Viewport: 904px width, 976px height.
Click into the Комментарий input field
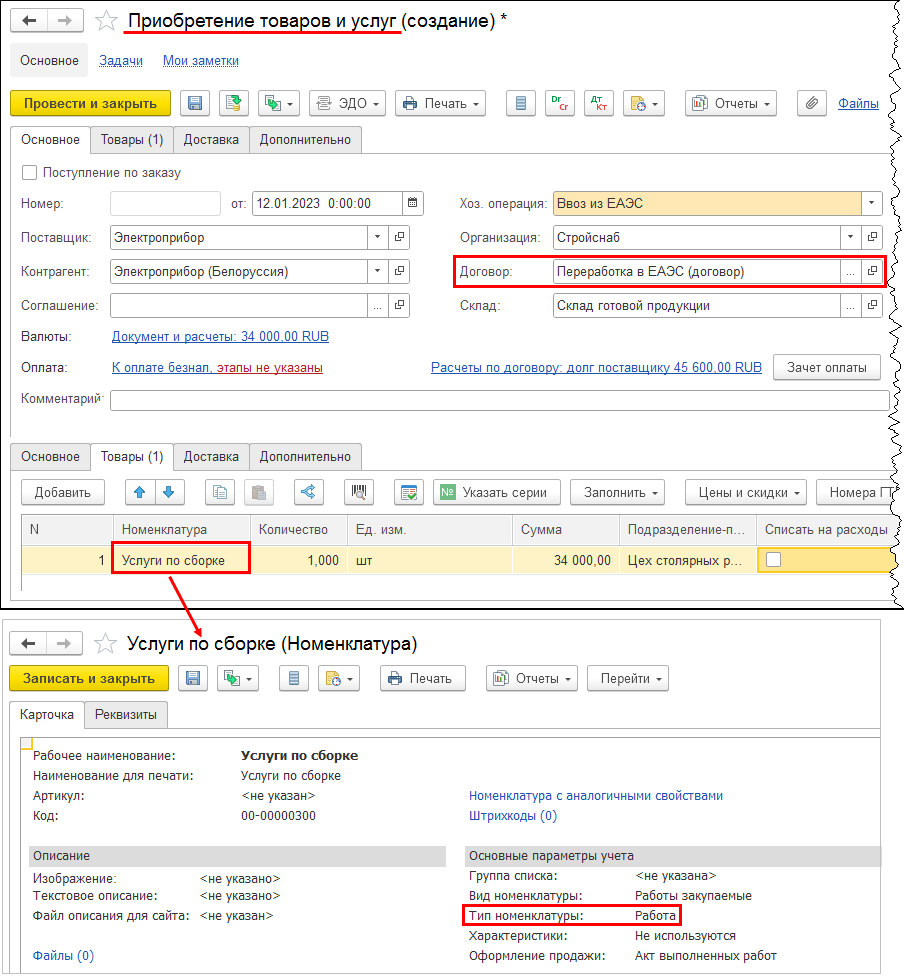point(499,400)
